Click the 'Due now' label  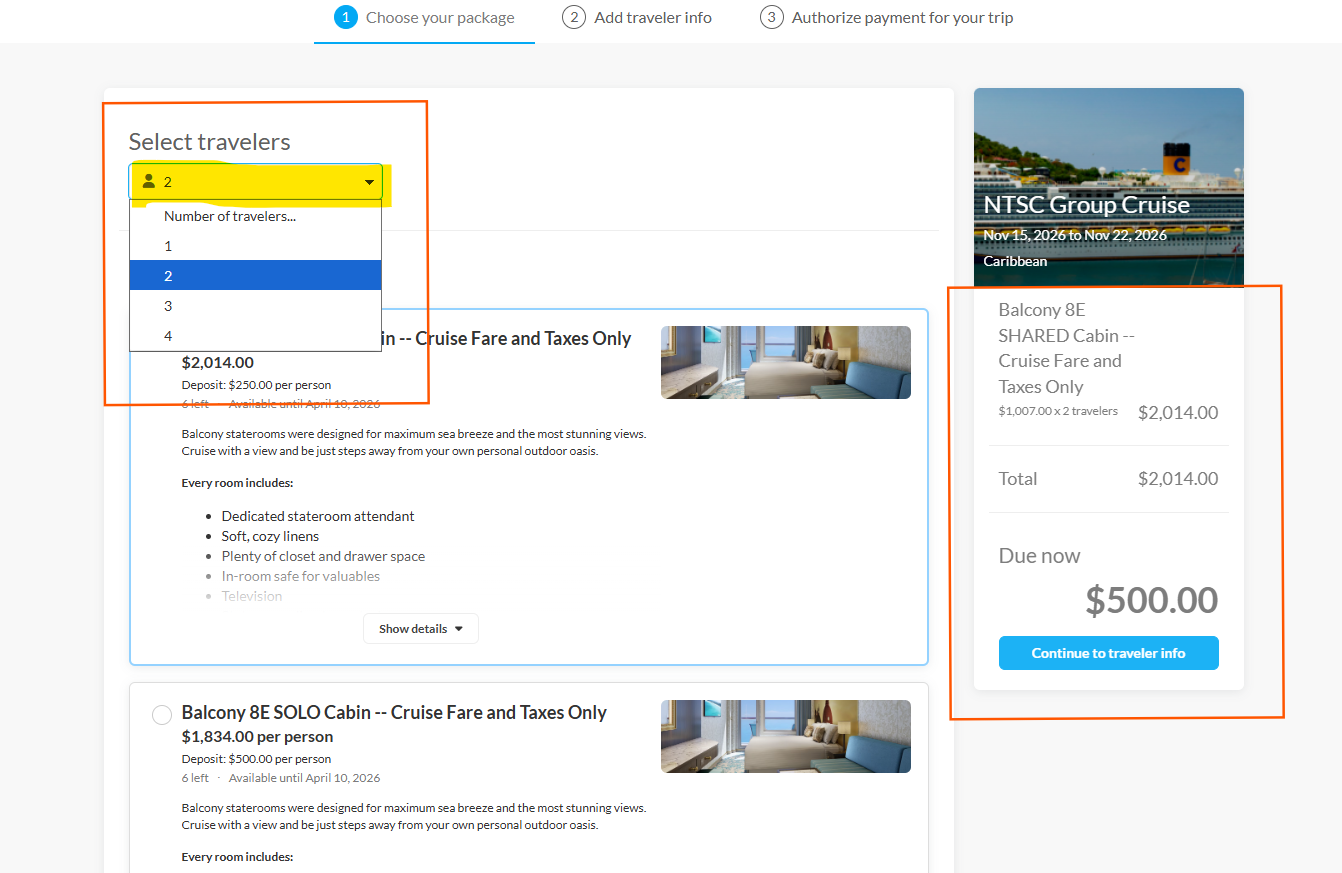(1040, 556)
